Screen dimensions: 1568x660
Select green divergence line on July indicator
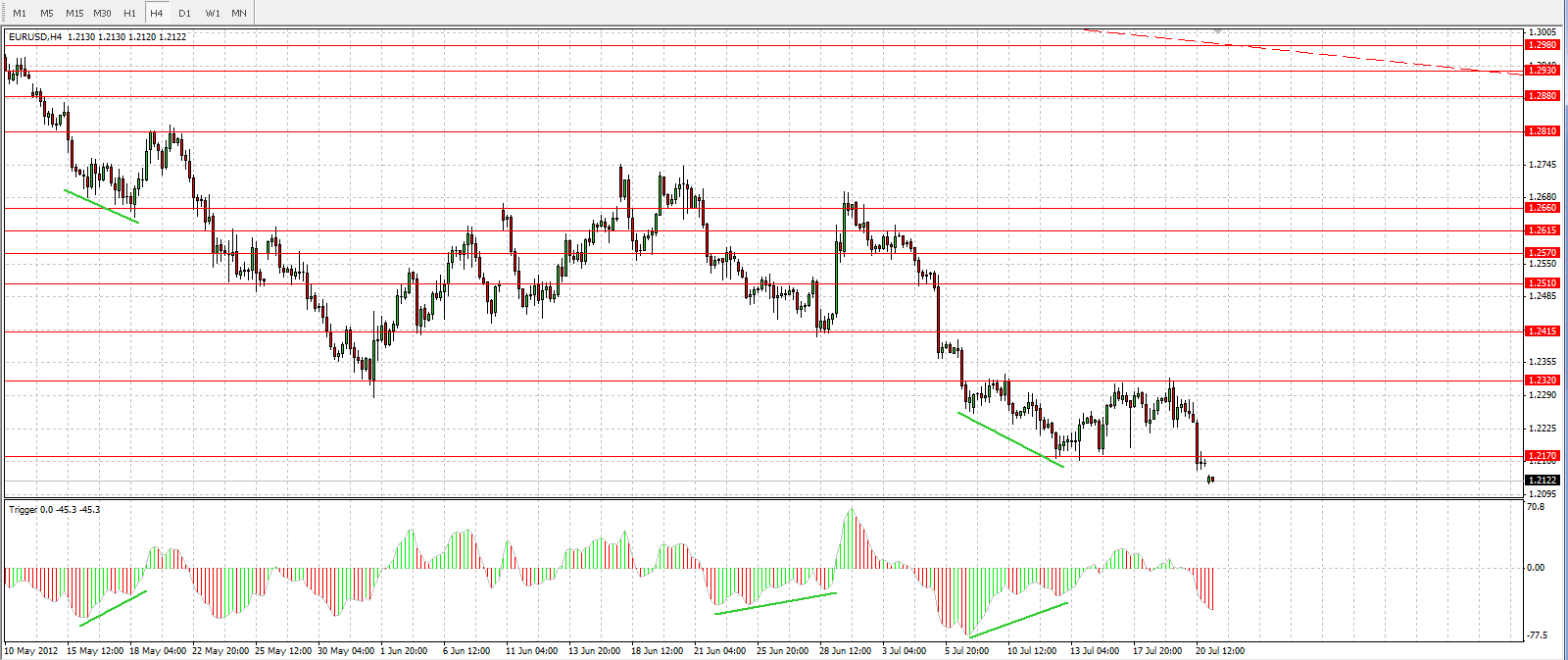click(x=1017, y=620)
